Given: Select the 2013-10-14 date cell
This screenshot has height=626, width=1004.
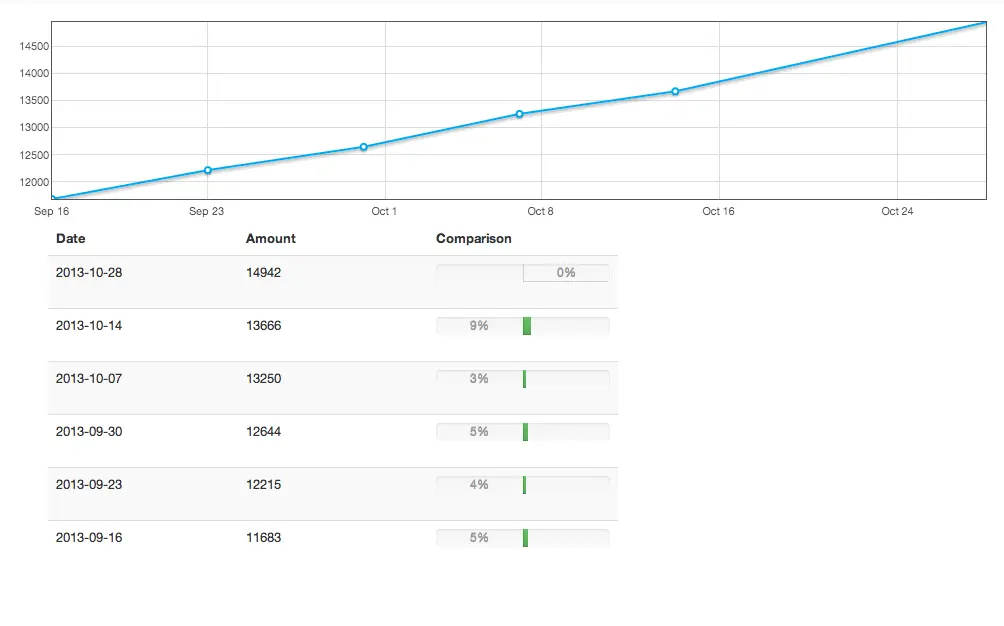Looking at the screenshot, I should tap(89, 325).
